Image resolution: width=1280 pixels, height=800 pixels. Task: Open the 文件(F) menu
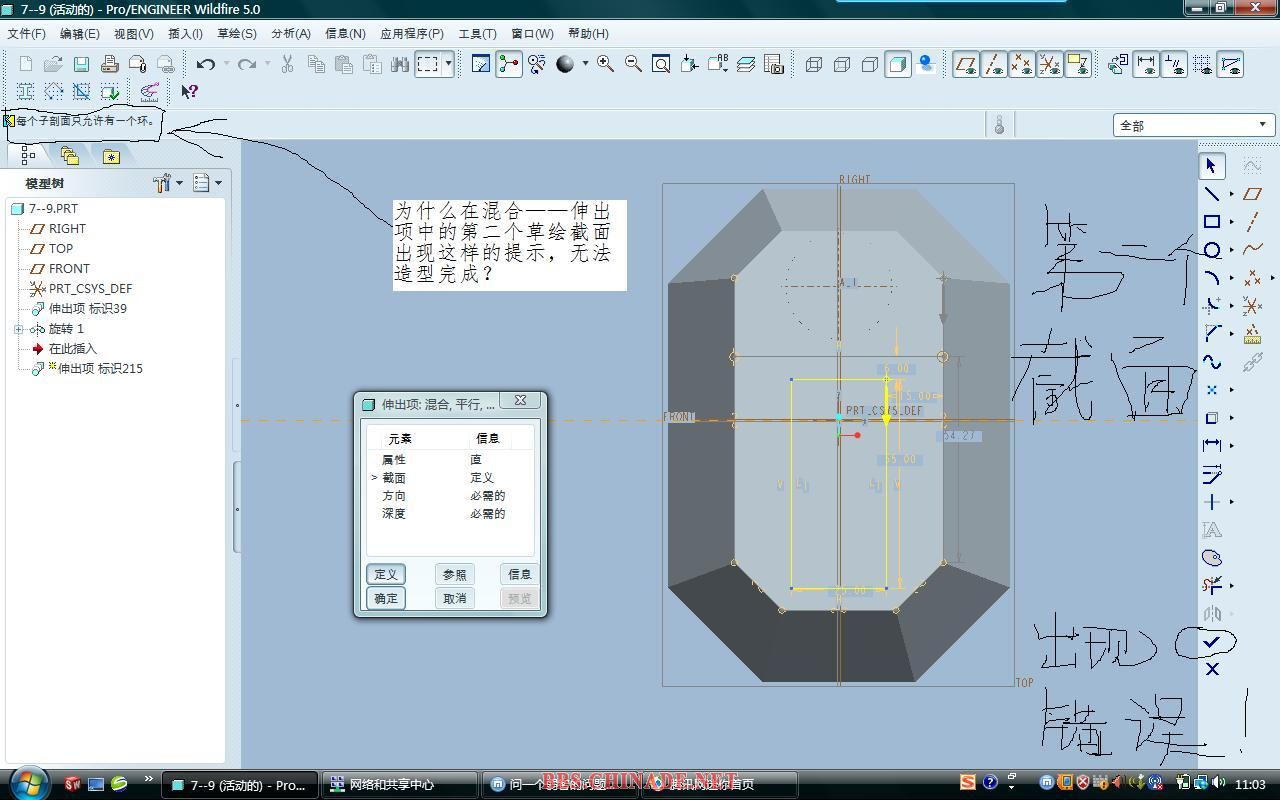tap(27, 34)
